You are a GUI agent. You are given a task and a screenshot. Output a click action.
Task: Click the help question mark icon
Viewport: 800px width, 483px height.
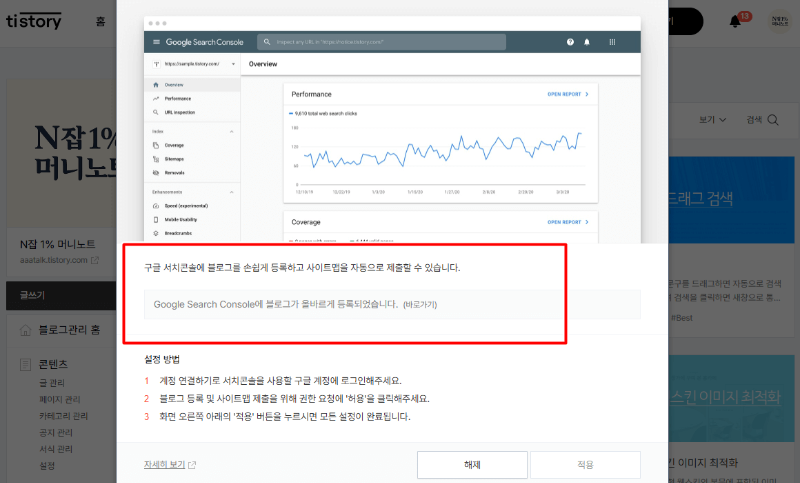click(x=570, y=42)
